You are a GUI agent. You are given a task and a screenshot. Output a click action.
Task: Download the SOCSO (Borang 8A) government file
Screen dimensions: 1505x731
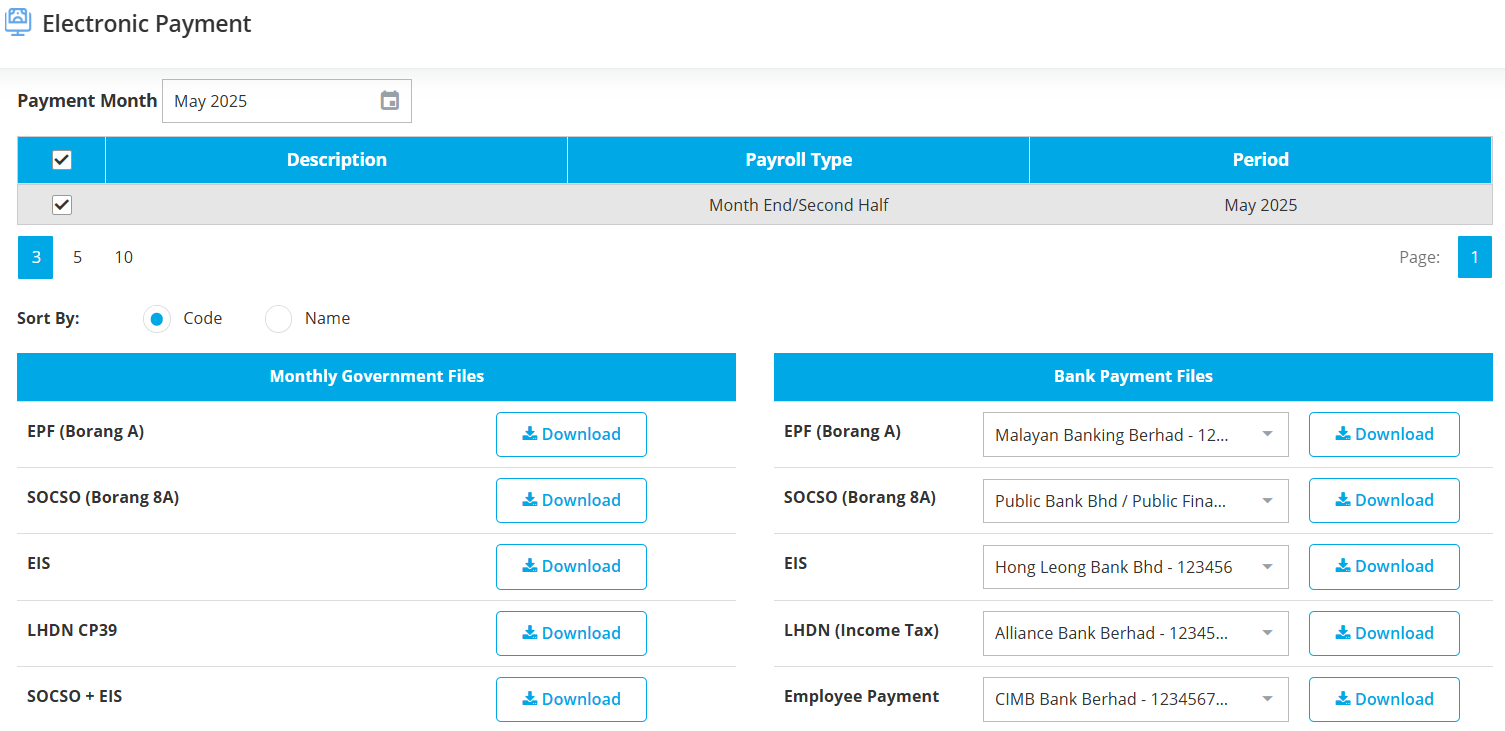(x=571, y=500)
